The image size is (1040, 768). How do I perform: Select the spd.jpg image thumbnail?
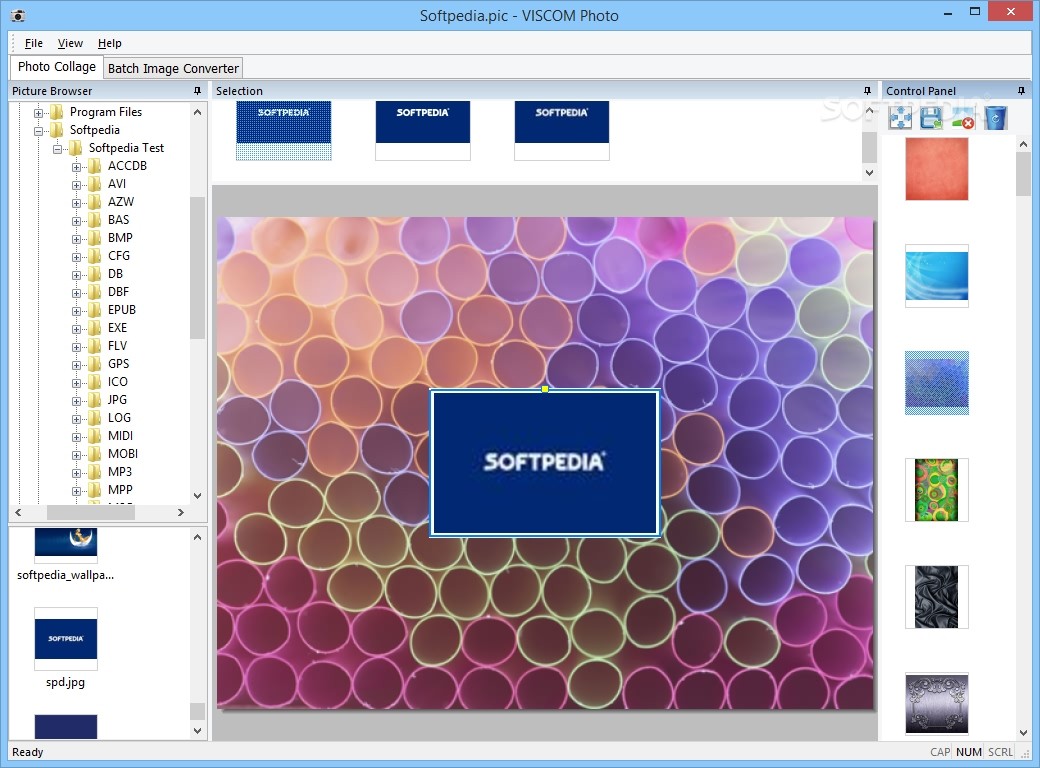[x=66, y=639]
